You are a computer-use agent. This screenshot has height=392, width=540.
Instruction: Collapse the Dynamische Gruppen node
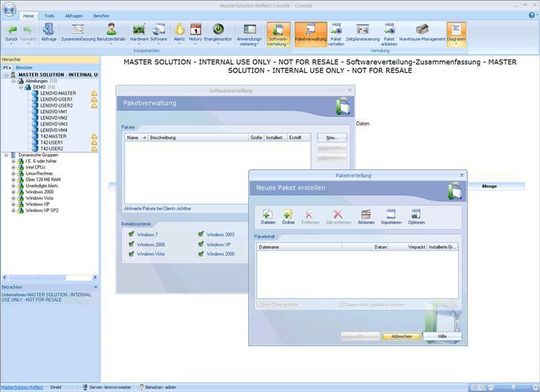click(x=6, y=155)
